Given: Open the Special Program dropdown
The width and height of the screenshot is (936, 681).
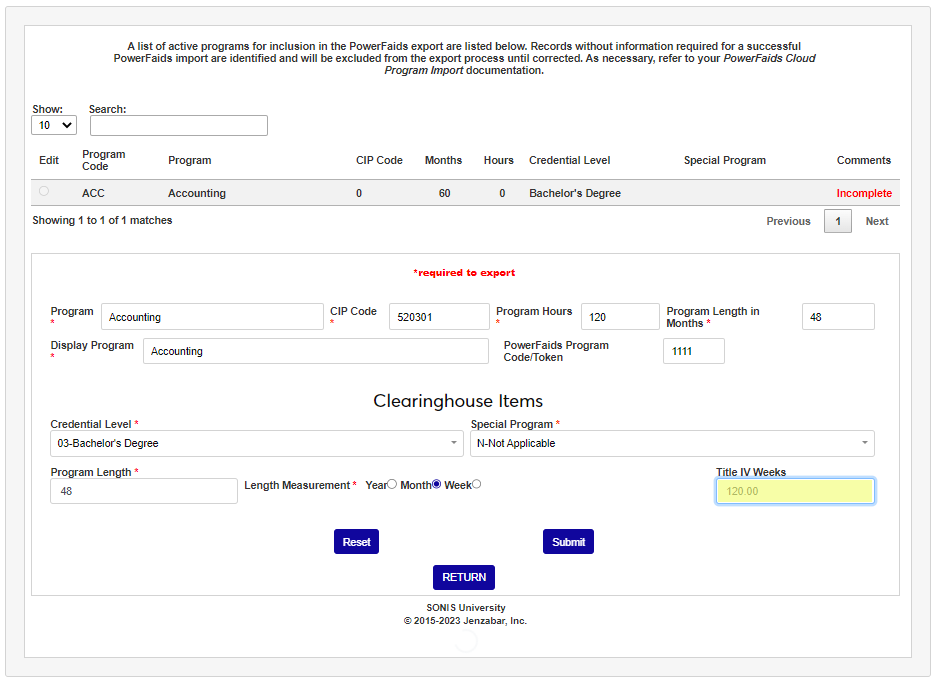Looking at the screenshot, I should 672,443.
